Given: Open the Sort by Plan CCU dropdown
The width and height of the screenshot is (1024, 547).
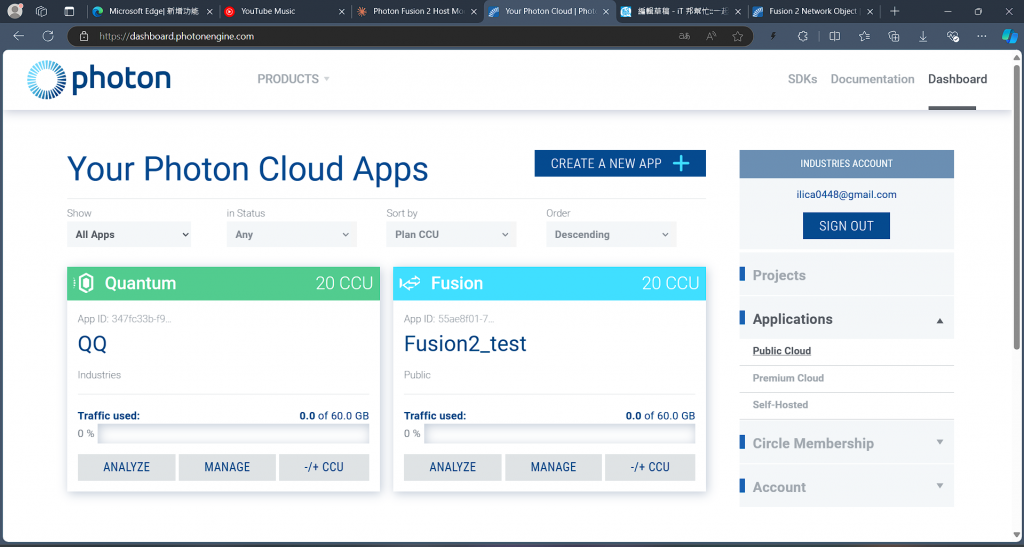Looking at the screenshot, I should [451, 234].
